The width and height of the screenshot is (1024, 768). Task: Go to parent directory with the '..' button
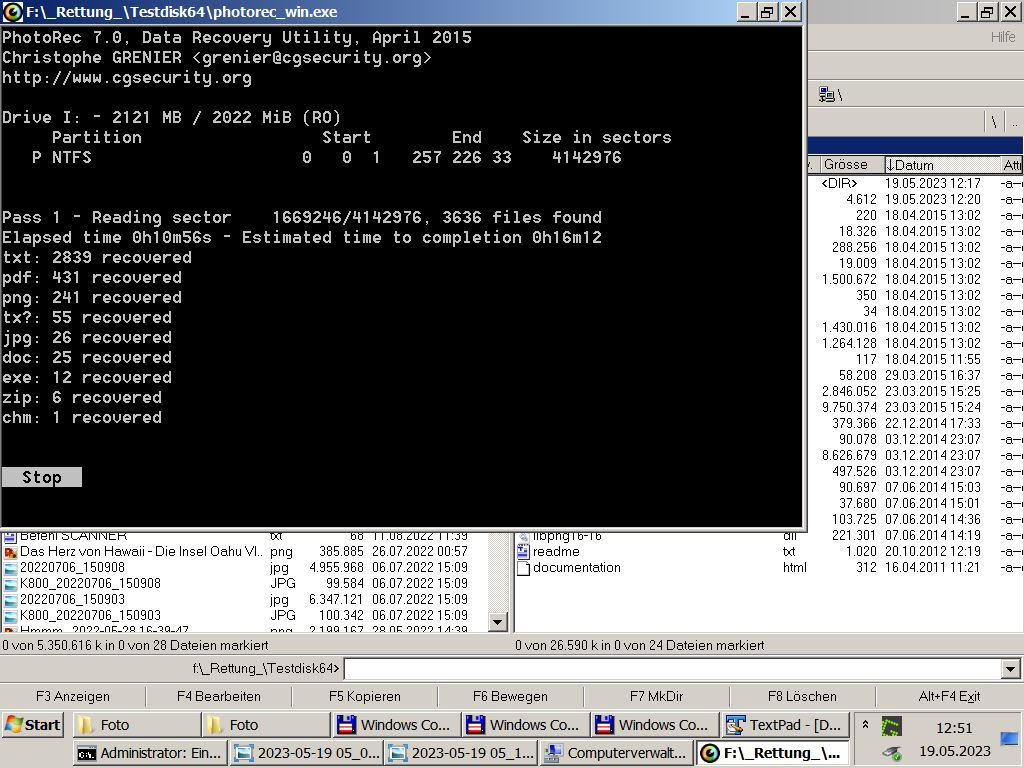(x=1014, y=122)
